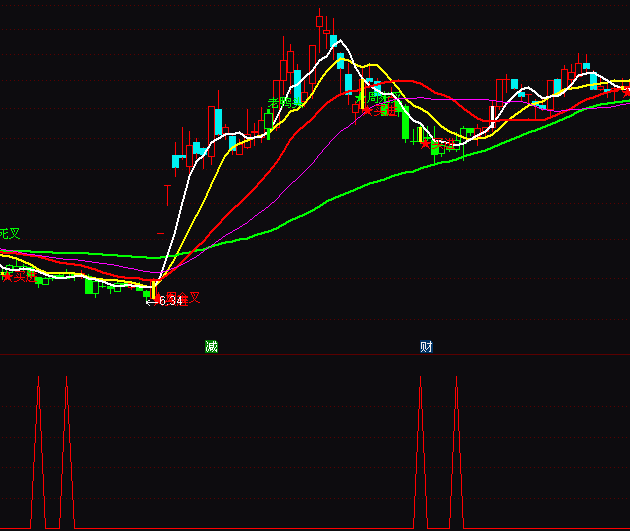Click the divider line above the indicator panel
The width and height of the screenshot is (630, 531).
315,355
